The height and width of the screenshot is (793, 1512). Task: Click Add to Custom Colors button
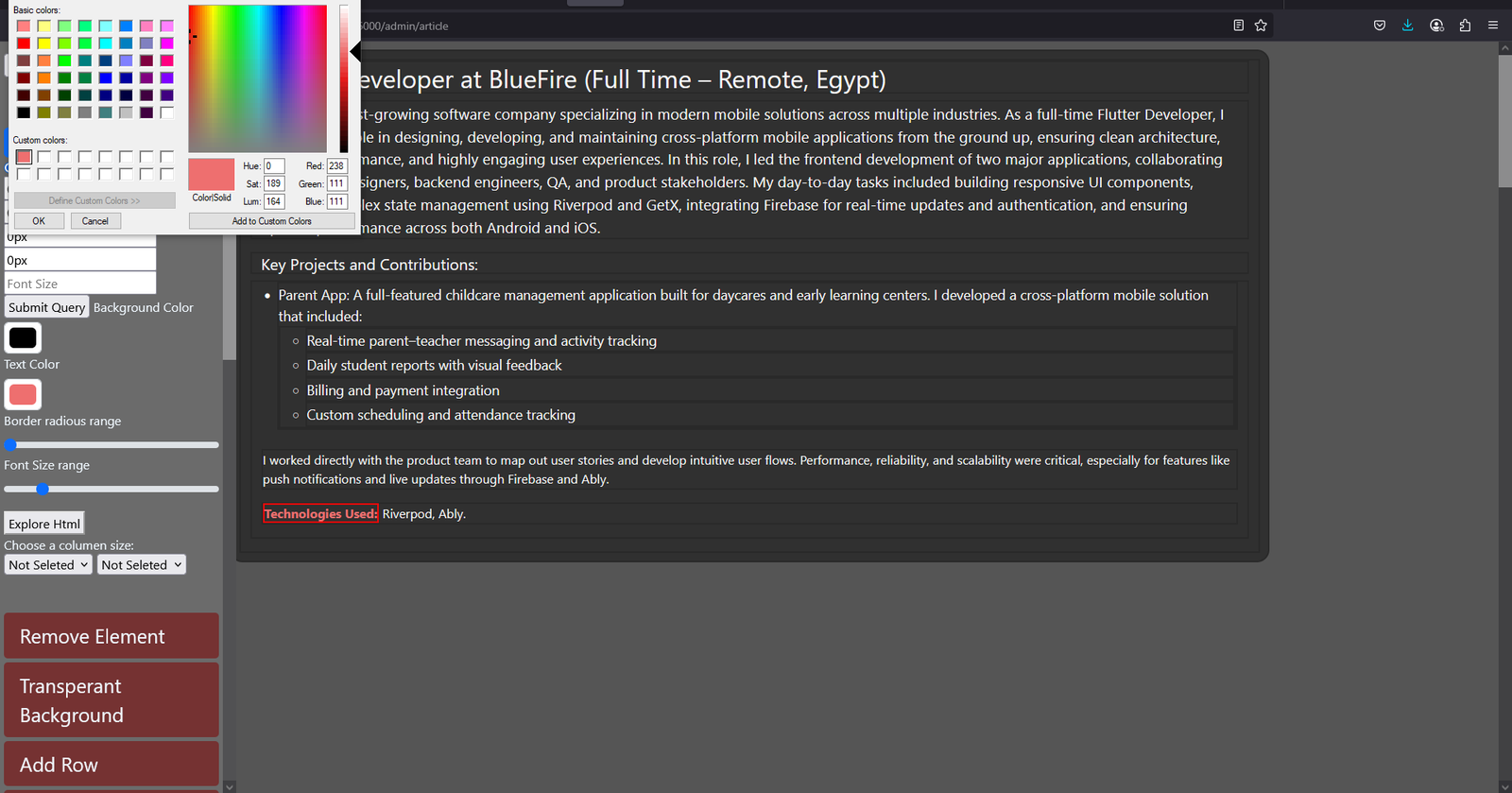pyautogui.click(x=272, y=221)
